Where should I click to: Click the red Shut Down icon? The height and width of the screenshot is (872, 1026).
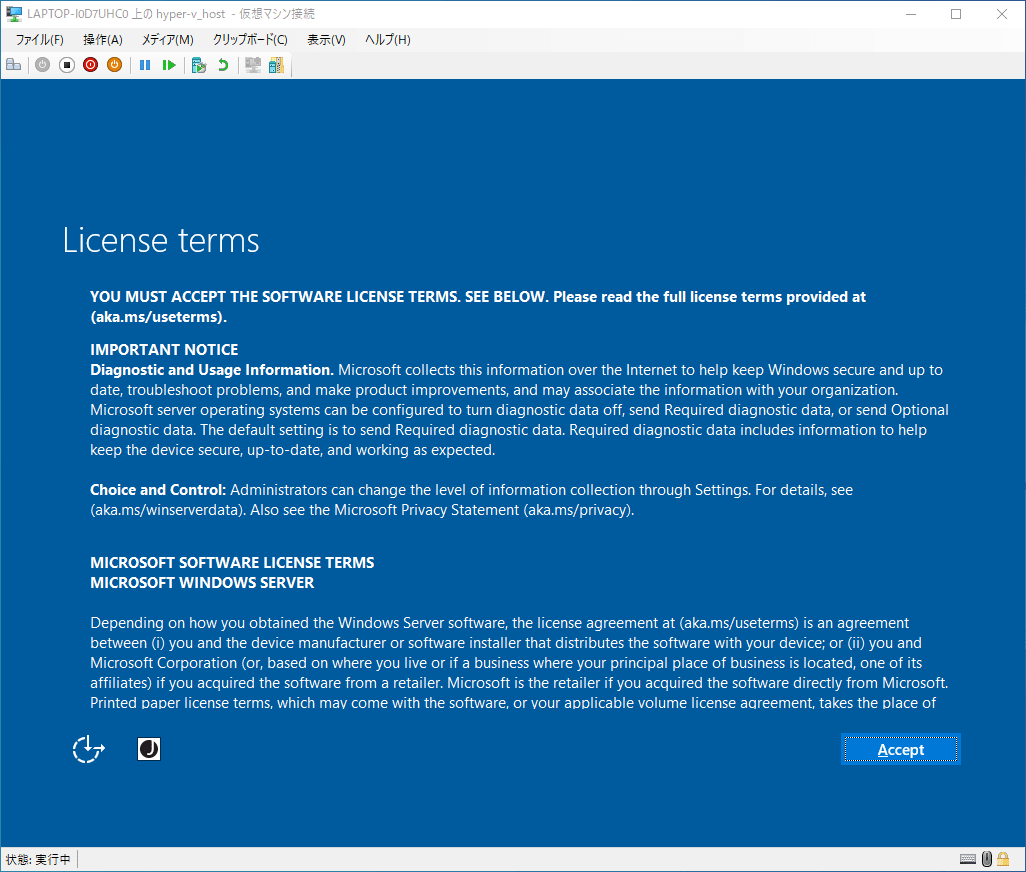90,65
